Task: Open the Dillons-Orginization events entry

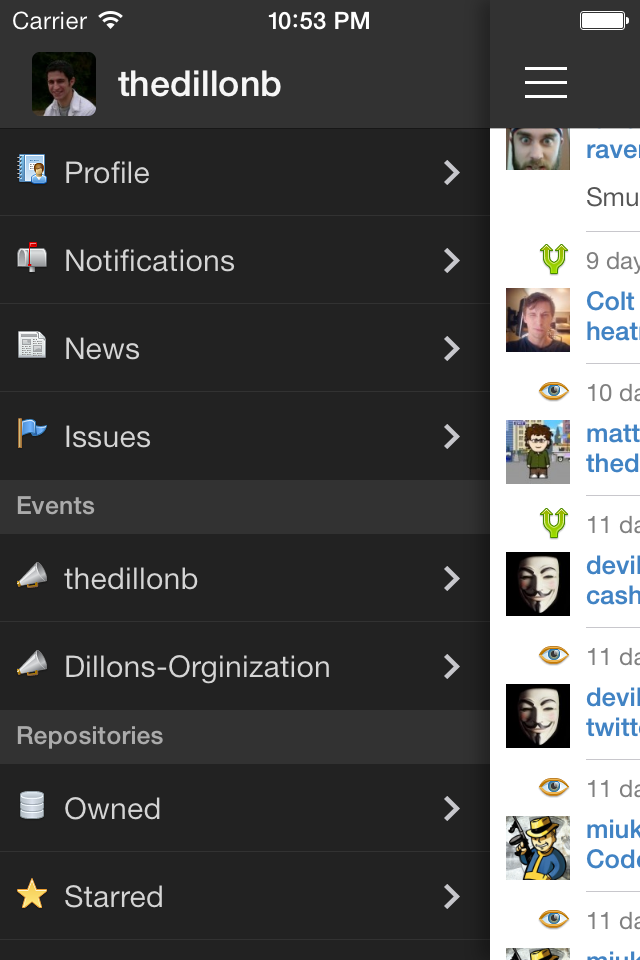Action: pos(197,667)
